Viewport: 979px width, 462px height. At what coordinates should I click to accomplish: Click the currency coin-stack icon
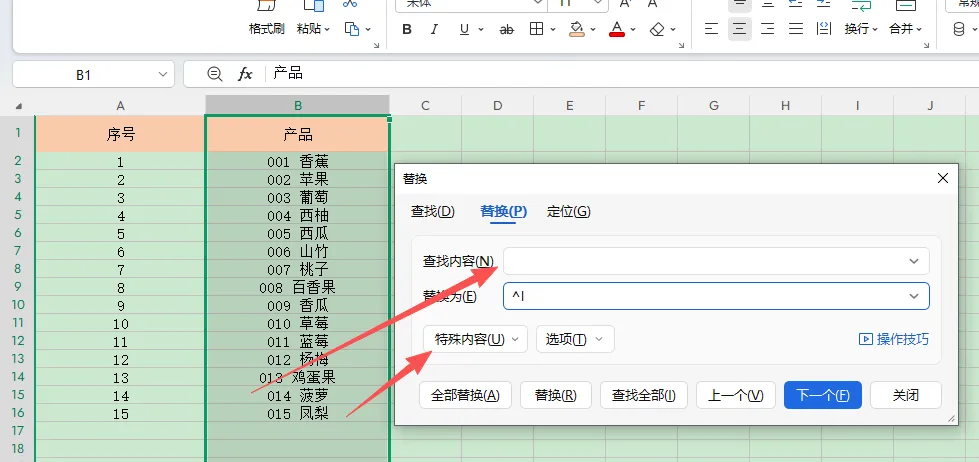[959, 29]
